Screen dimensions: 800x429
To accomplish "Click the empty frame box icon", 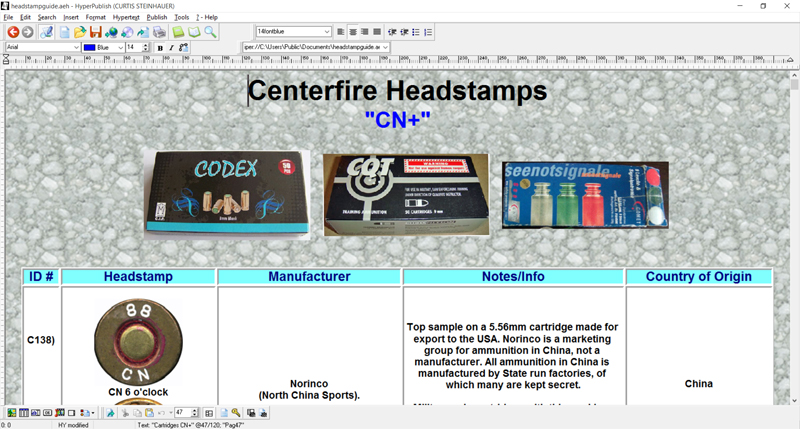I will [71, 413].
